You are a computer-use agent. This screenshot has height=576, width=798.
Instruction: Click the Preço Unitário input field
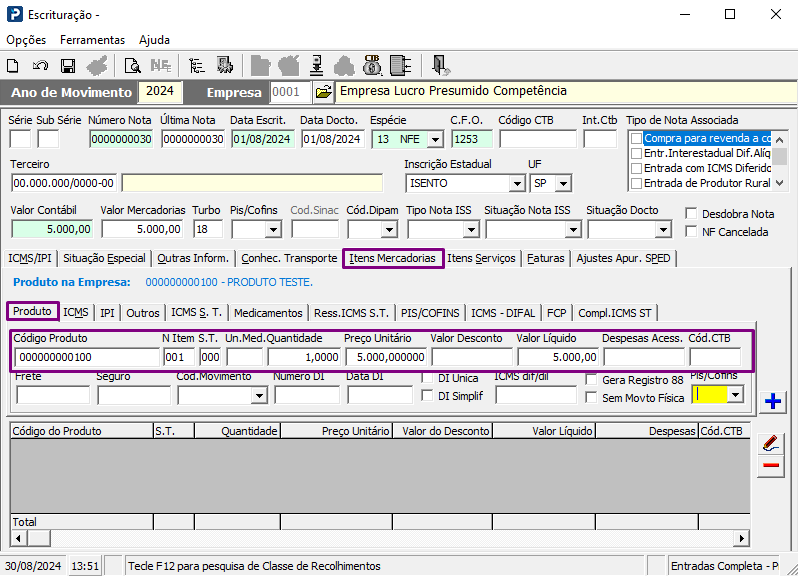click(384, 357)
